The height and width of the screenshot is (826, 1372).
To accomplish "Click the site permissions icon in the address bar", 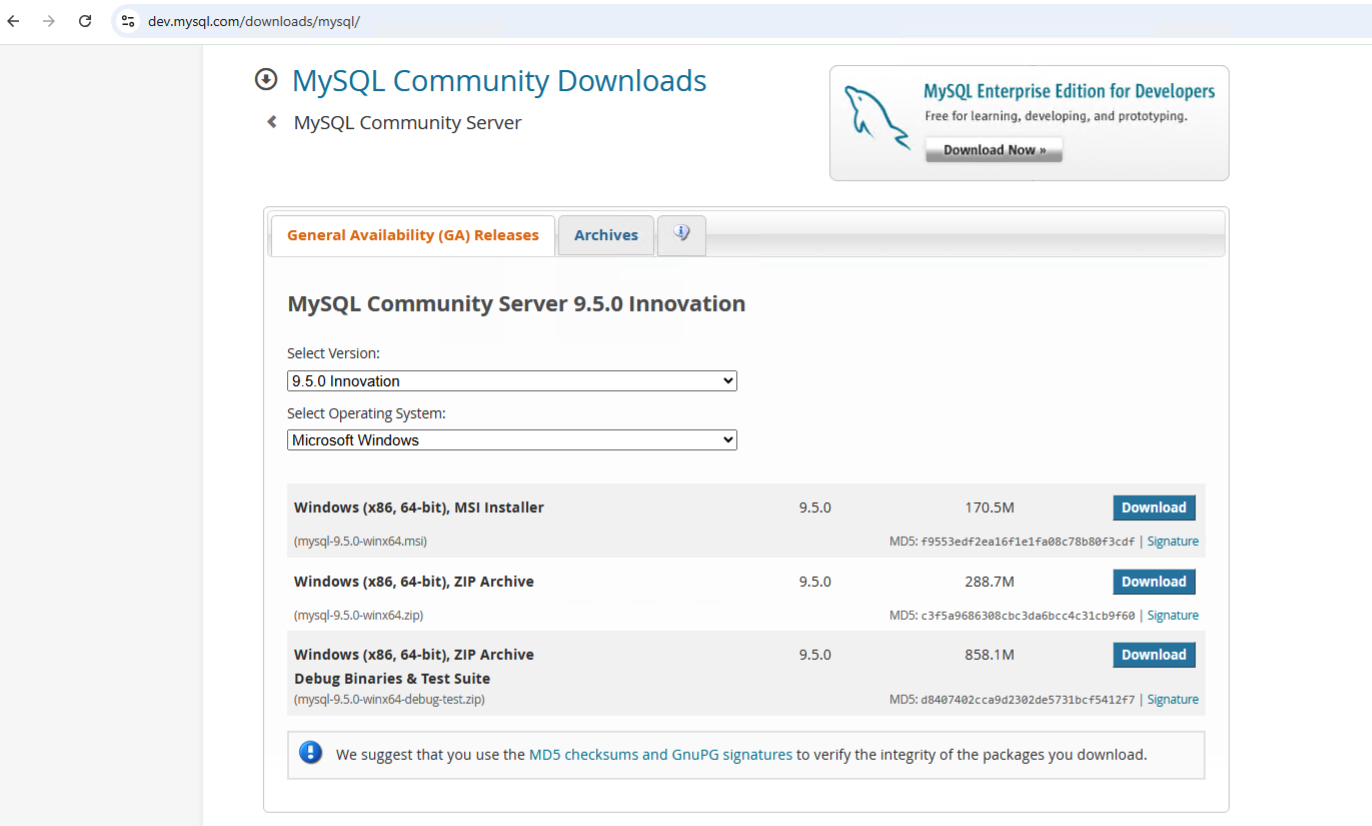I will pos(128,20).
